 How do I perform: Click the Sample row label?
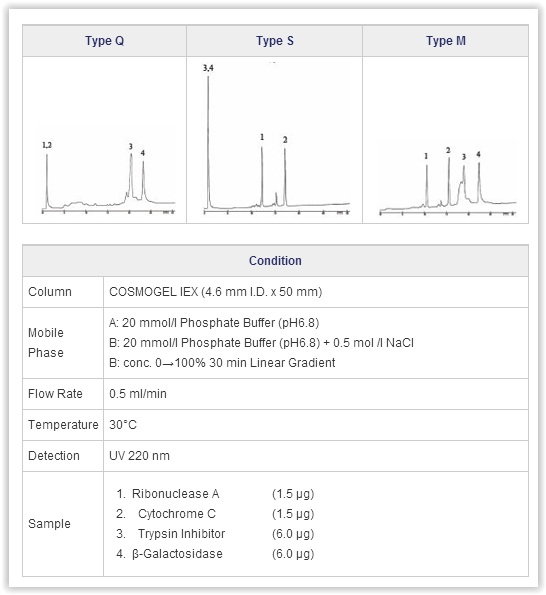tap(49, 524)
